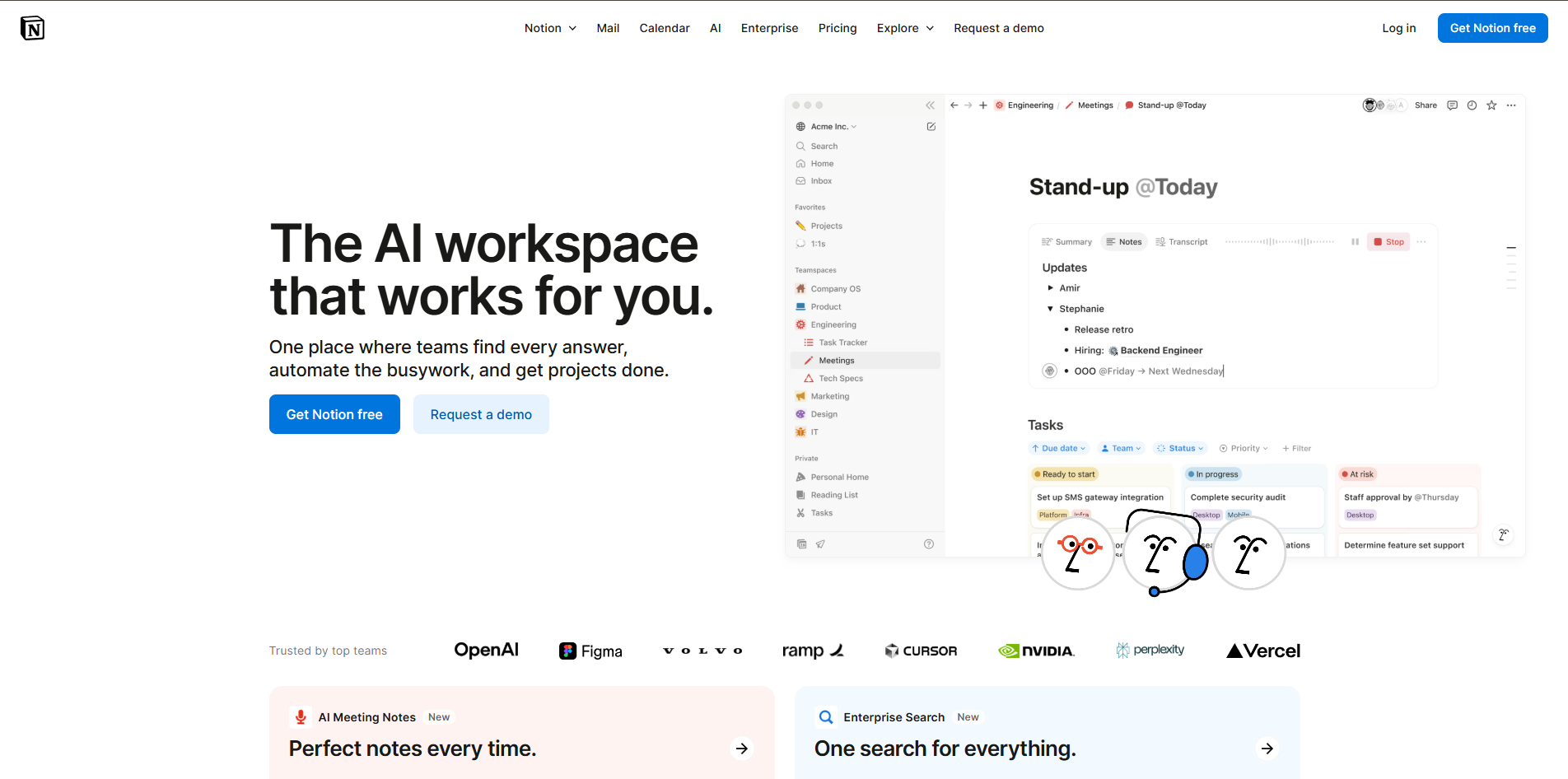Expand the Amir toggle item

click(1050, 288)
